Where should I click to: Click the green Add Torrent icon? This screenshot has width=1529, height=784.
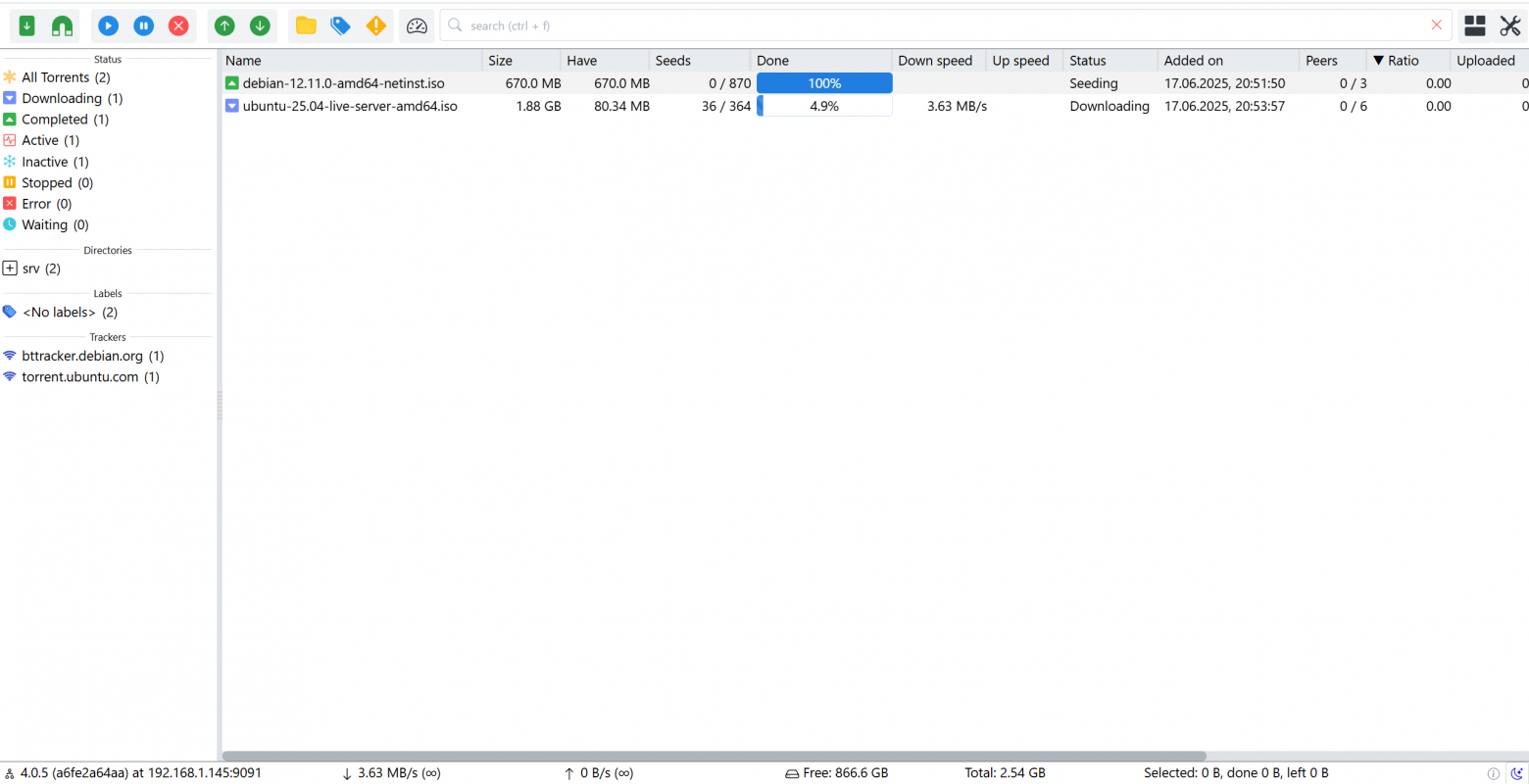27,26
